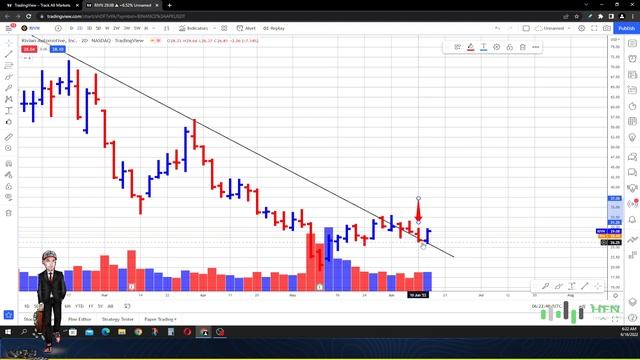The height and width of the screenshot is (360, 640).
Task: Open the Unnamed layout dropdown arrow
Action: (x=569, y=28)
